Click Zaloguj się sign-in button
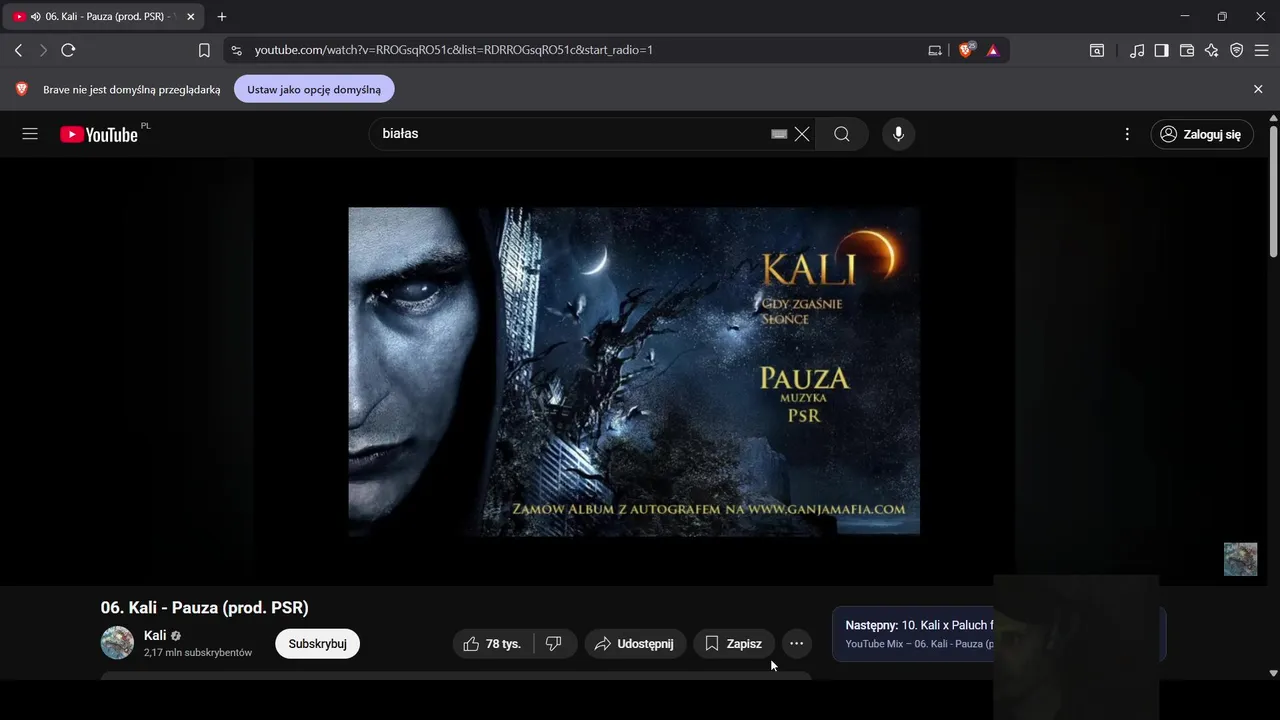Viewport: 1280px width, 720px height. (1202, 134)
